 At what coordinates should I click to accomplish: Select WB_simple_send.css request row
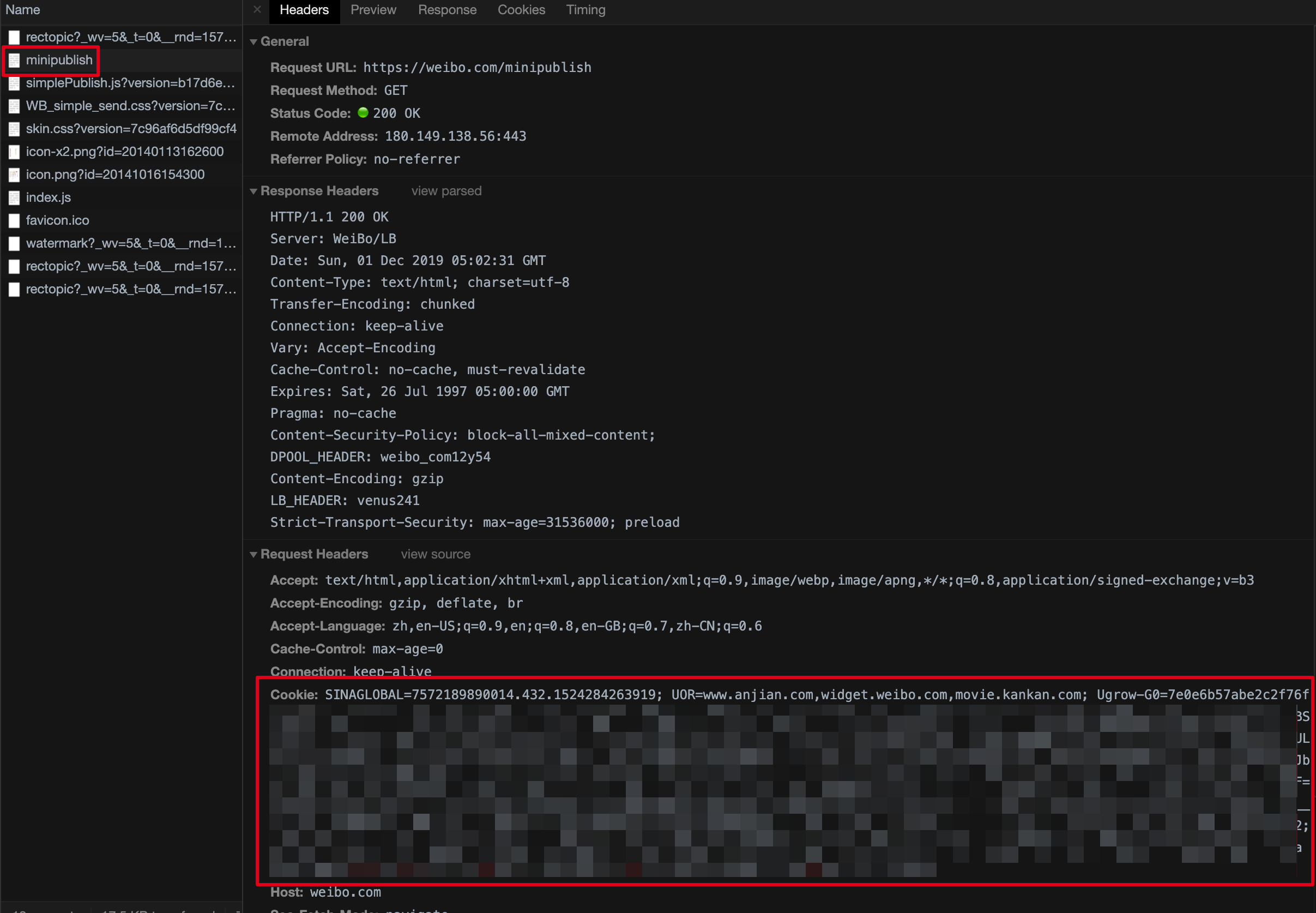121,106
